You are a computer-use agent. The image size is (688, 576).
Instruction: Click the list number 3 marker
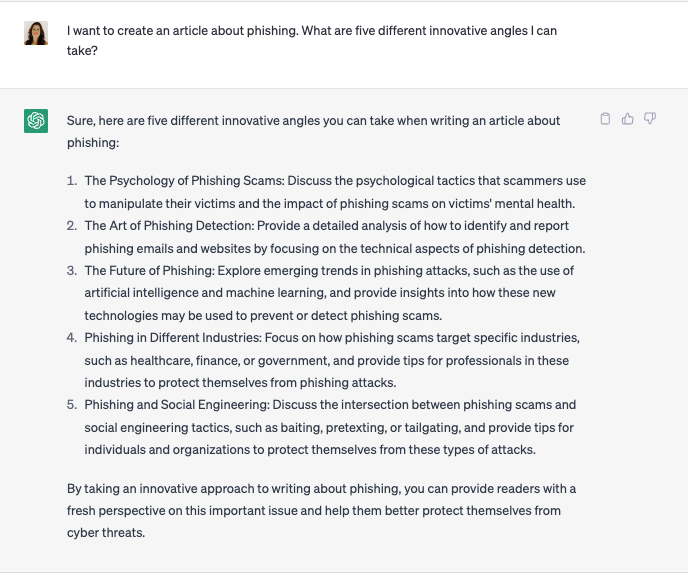pyautogui.click(x=72, y=271)
